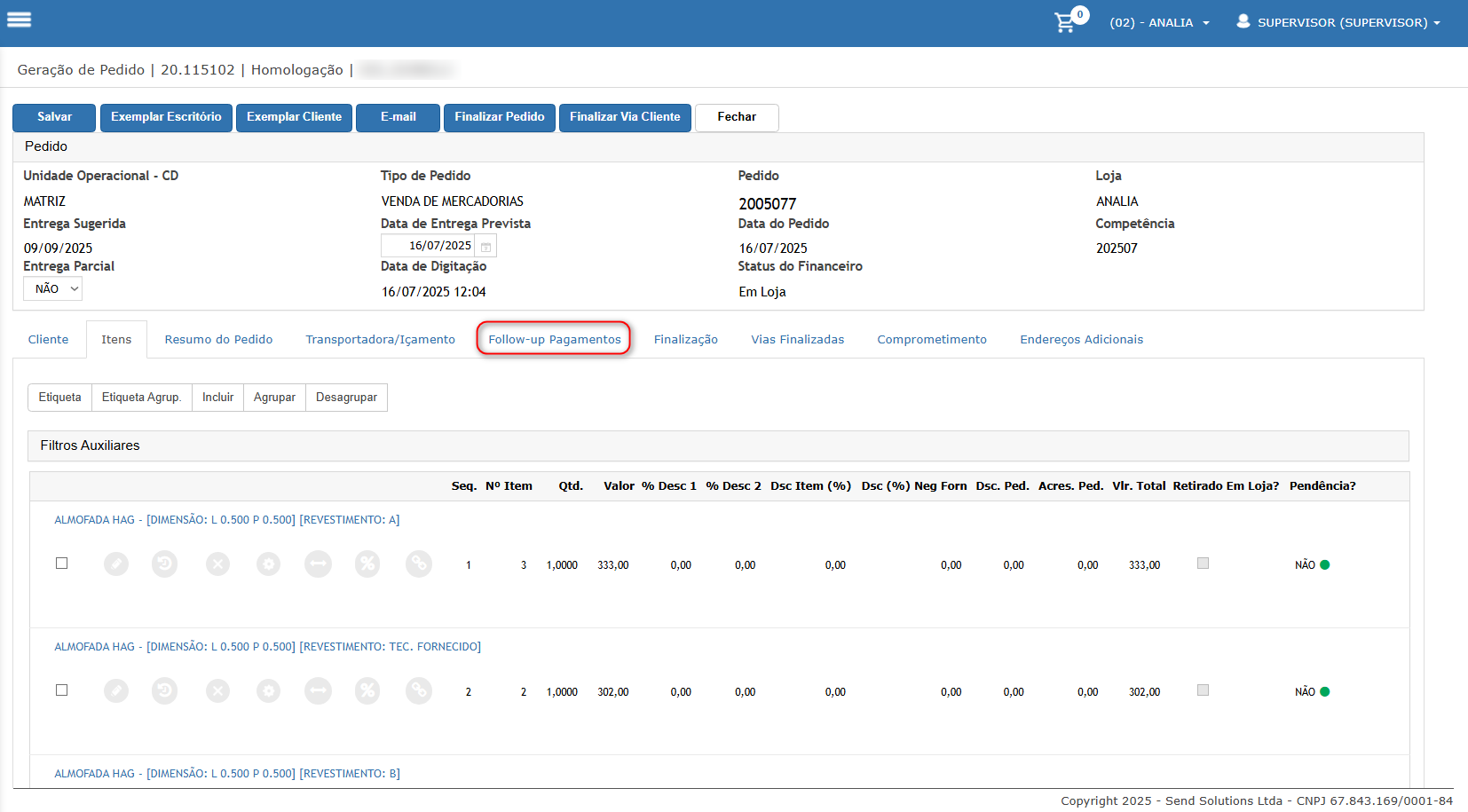Viewport: 1468px width, 812px height.
Task: Switch to the Follow-up Pagamentos tab
Action: point(555,339)
